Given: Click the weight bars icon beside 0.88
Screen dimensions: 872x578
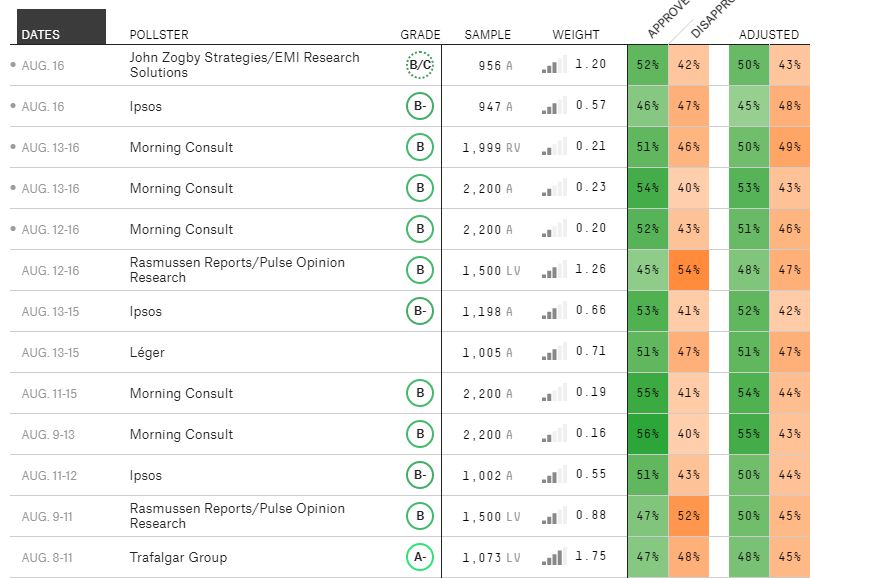Looking at the screenshot, I should 554,516.
